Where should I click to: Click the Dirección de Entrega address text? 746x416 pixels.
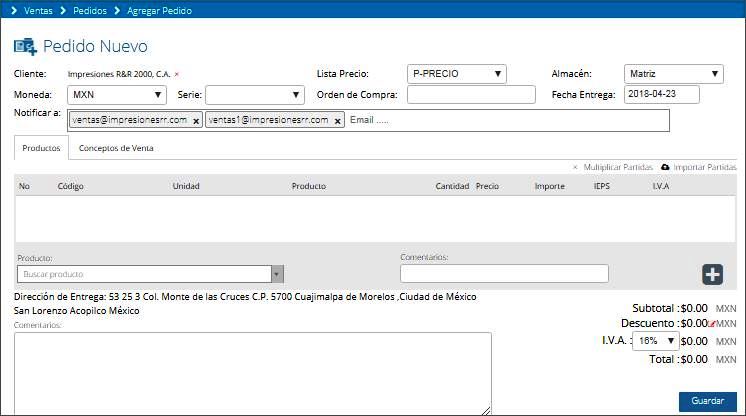(x=245, y=304)
